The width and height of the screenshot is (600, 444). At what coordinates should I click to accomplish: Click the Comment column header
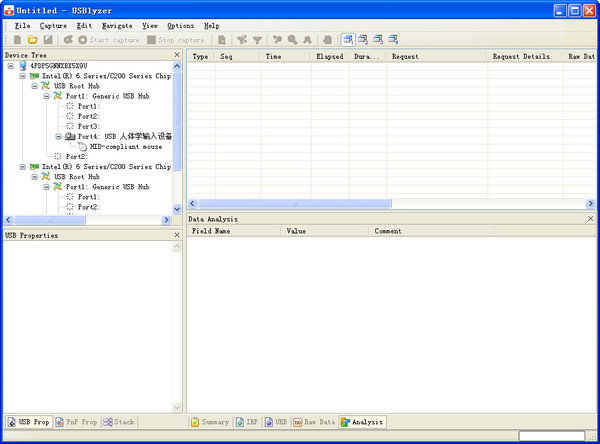[x=432, y=231]
